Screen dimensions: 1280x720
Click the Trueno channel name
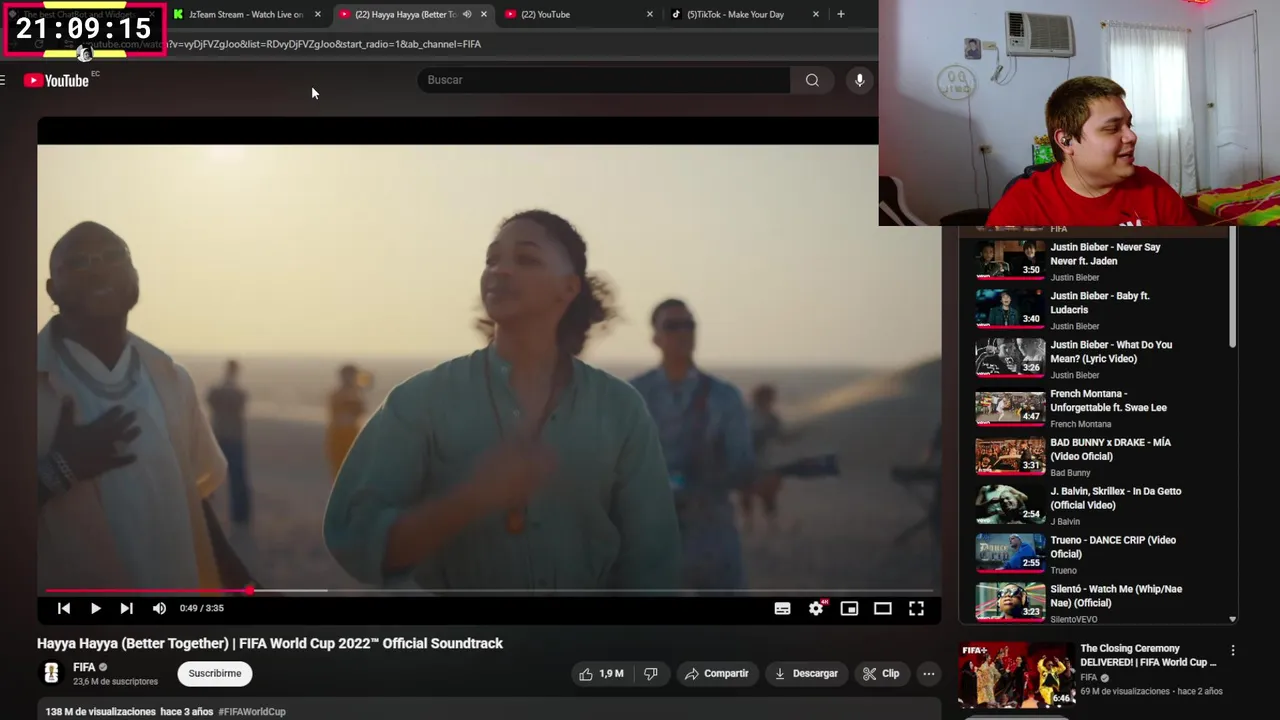(1063, 571)
